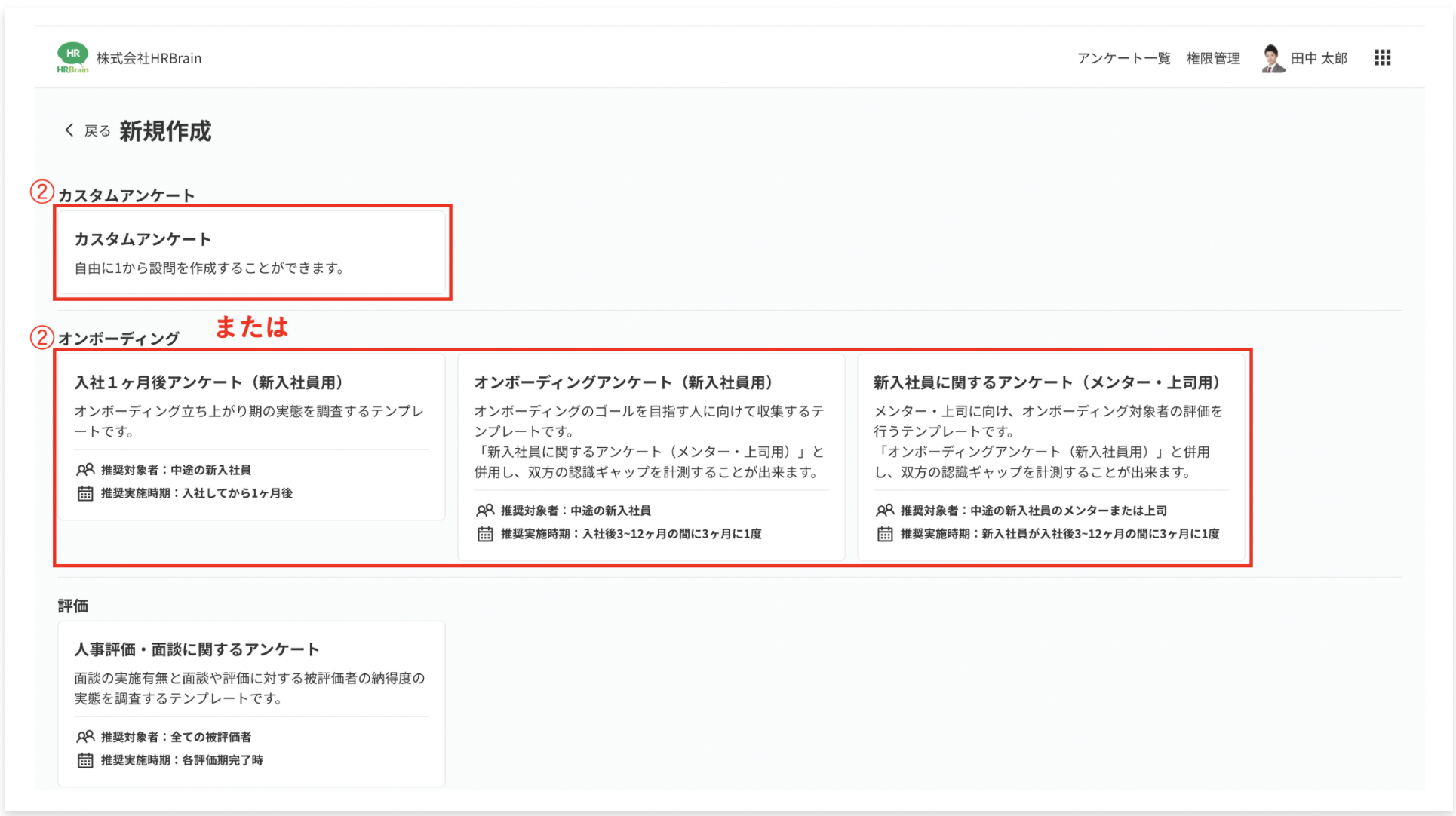Screen dimensions: 1456x816
Task: Click the 評価 section heading
Action: [x=73, y=606]
